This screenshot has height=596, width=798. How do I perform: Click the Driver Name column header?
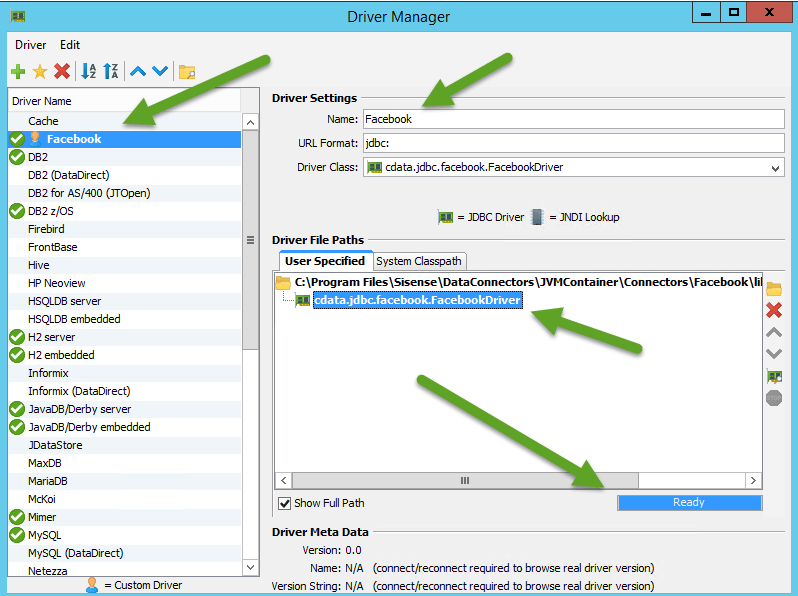click(125, 101)
